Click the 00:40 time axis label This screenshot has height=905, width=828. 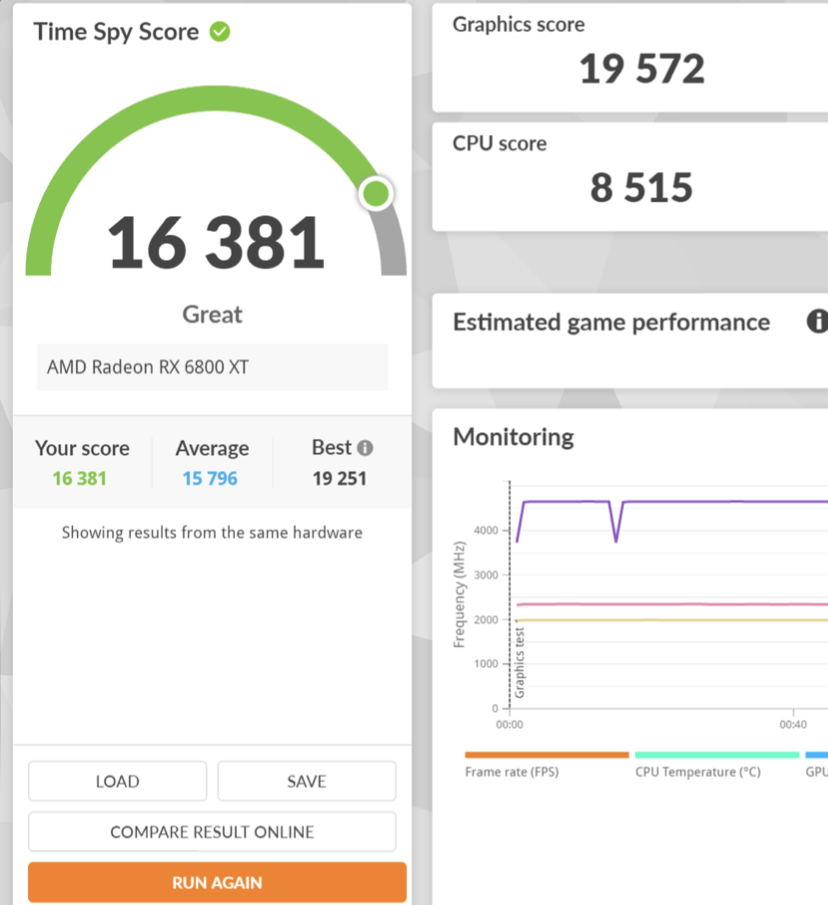(x=793, y=724)
